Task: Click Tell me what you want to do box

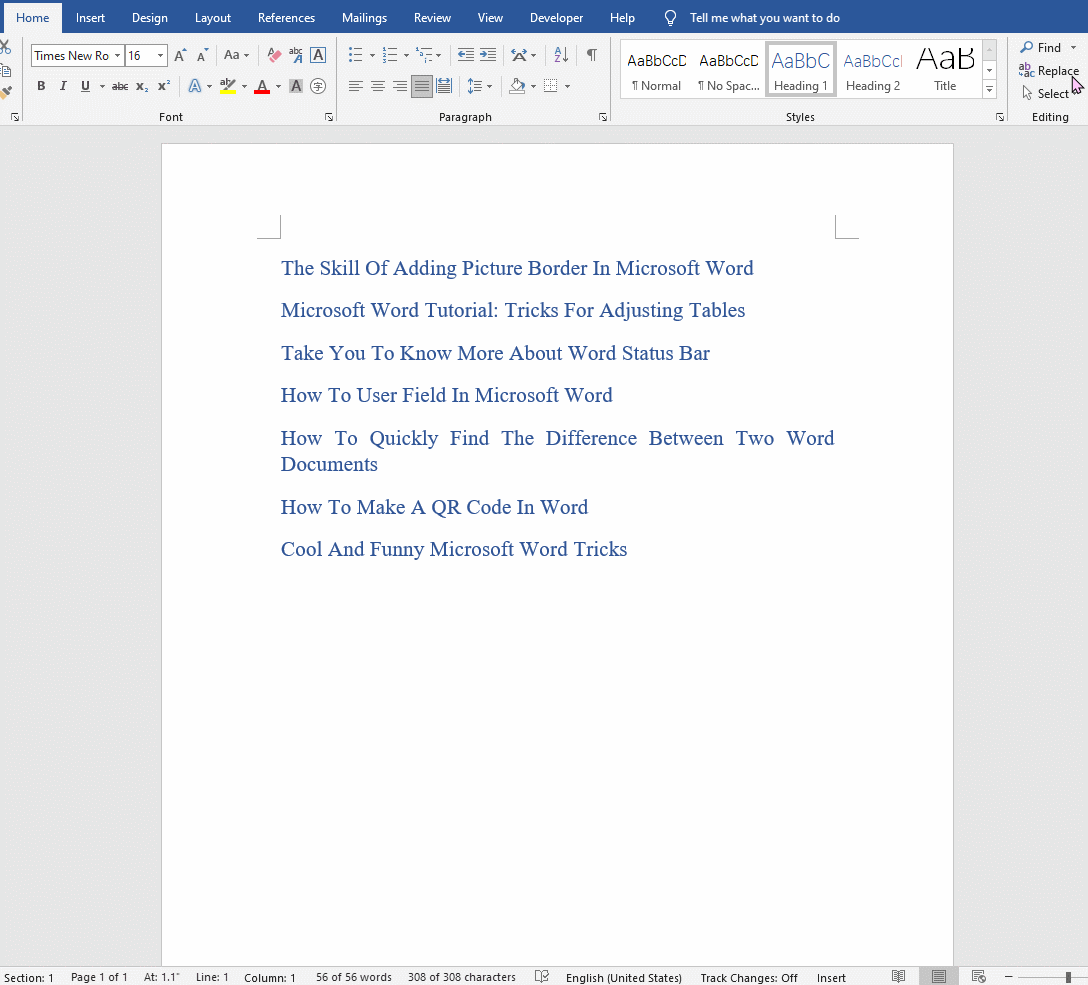Action: pyautogui.click(x=764, y=17)
